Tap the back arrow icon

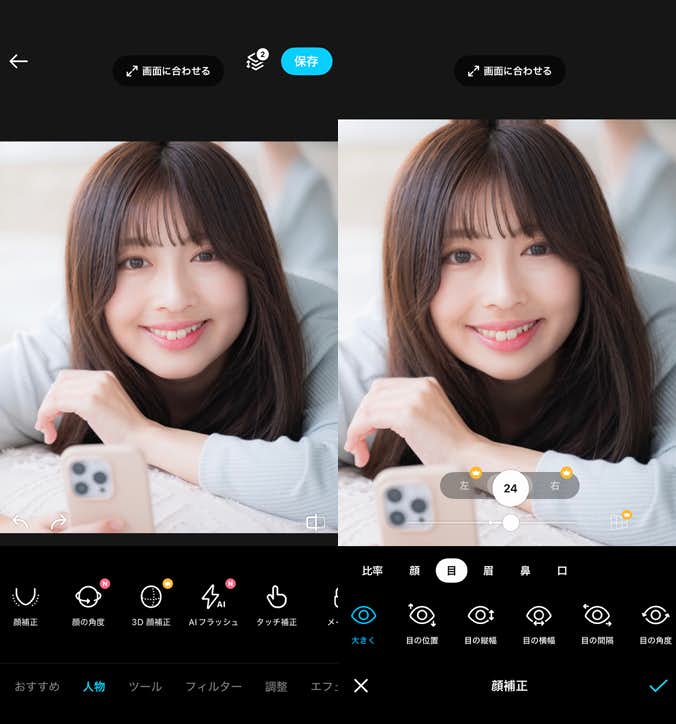19,61
